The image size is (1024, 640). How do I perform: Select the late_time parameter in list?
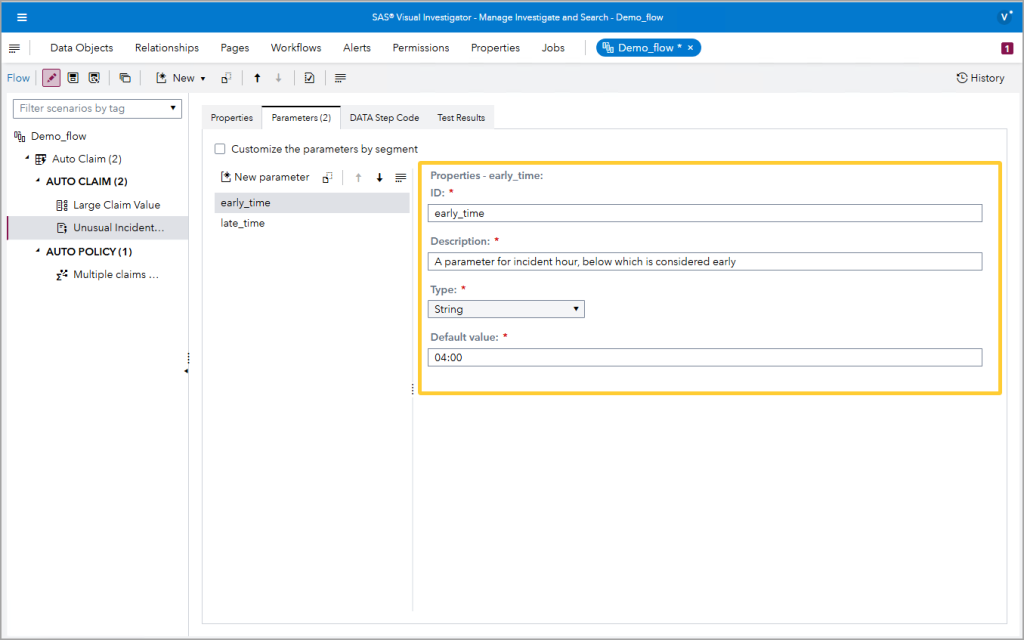click(243, 223)
